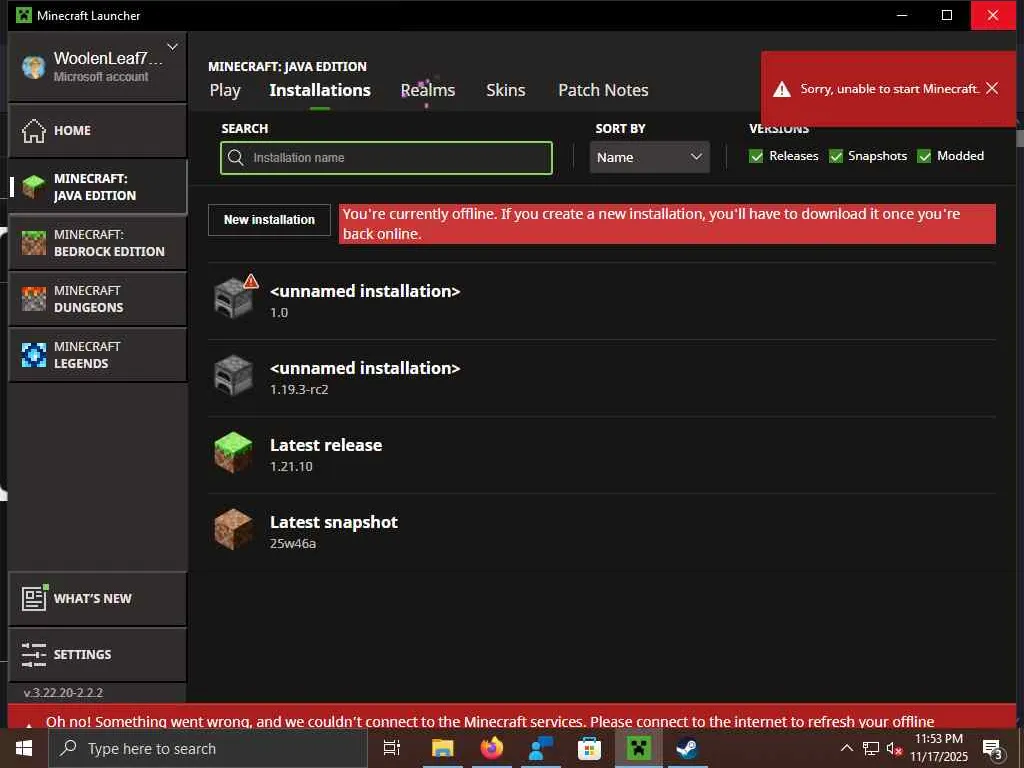This screenshot has height=768, width=1024.
Task: Open Firefox from taskbar
Action: [492, 748]
